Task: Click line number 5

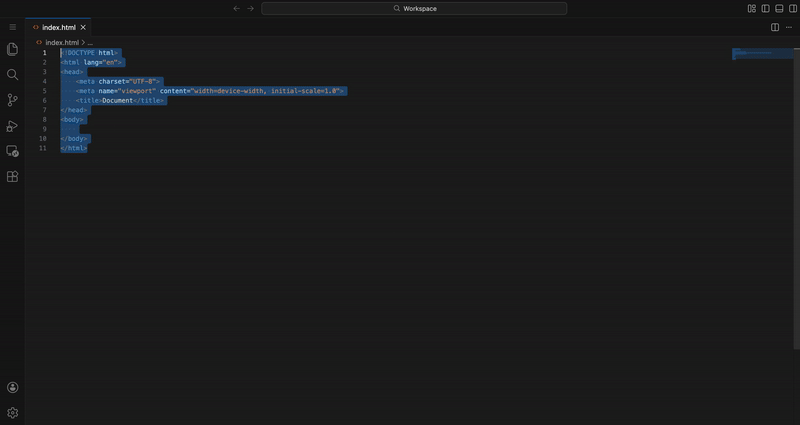Action: (x=44, y=91)
